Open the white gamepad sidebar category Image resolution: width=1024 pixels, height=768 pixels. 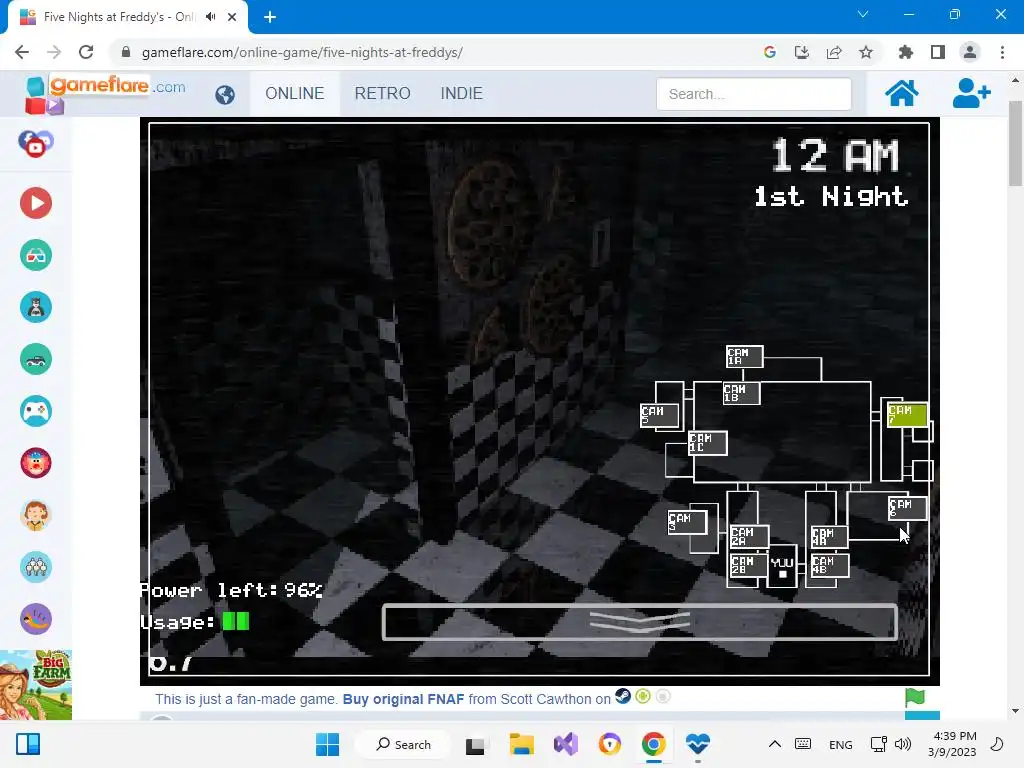[x=36, y=411]
